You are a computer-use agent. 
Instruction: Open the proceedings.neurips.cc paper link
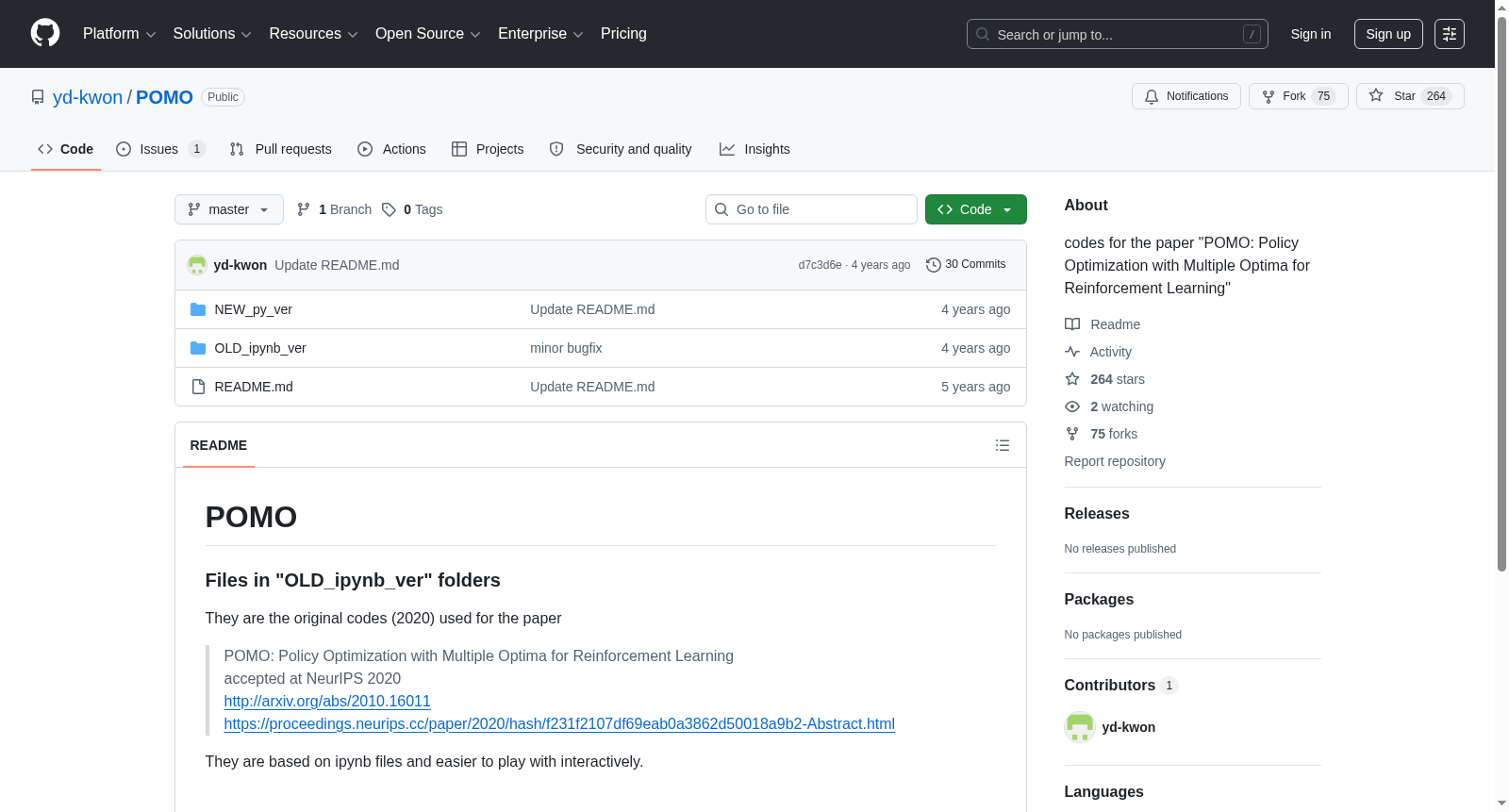pyautogui.click(x=559, y=724)
